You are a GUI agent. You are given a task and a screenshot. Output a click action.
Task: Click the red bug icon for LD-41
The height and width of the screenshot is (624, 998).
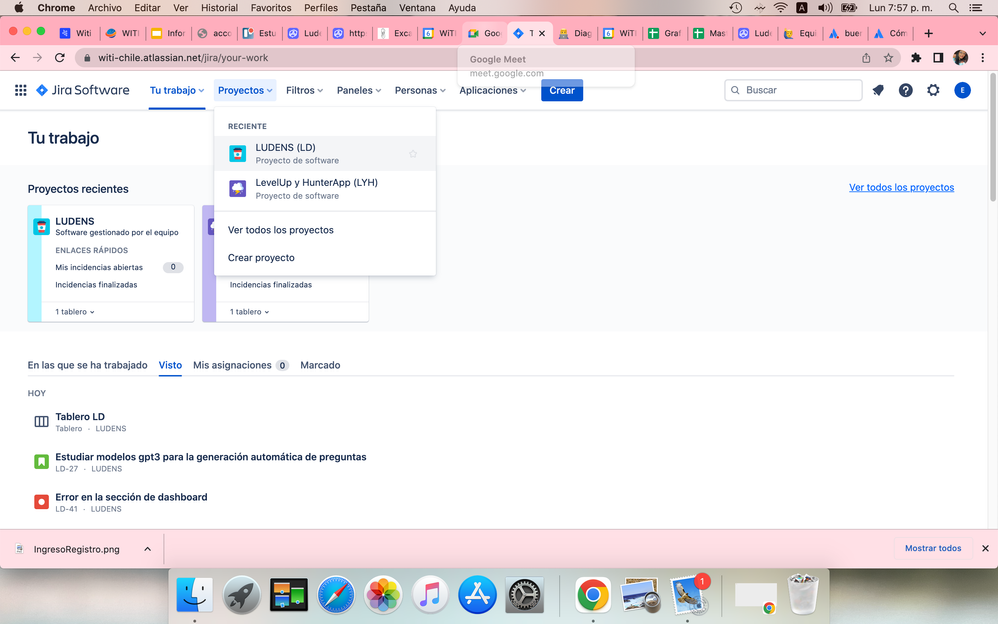tap(41, 502)
